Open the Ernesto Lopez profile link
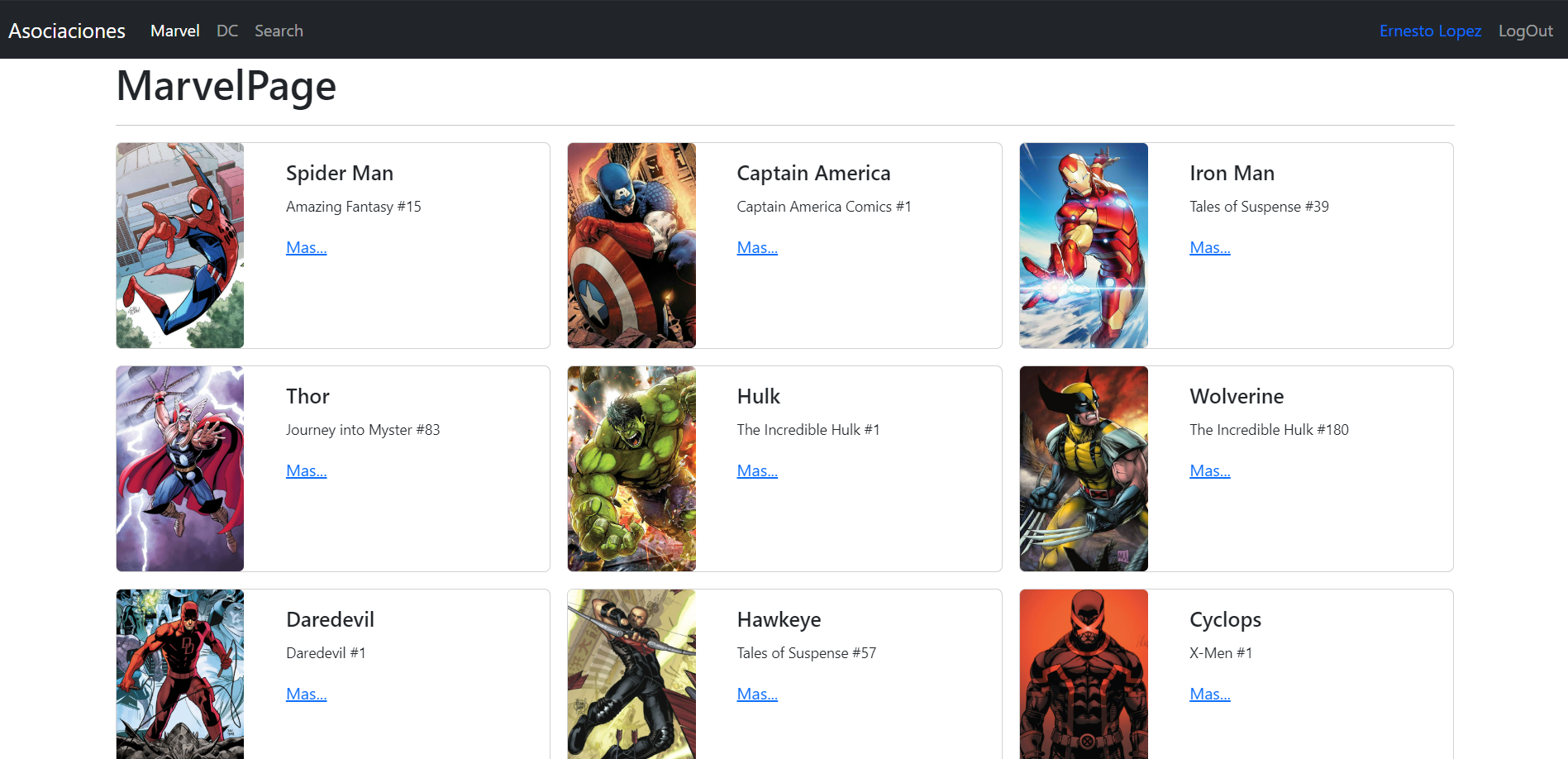 [1430, 31]
